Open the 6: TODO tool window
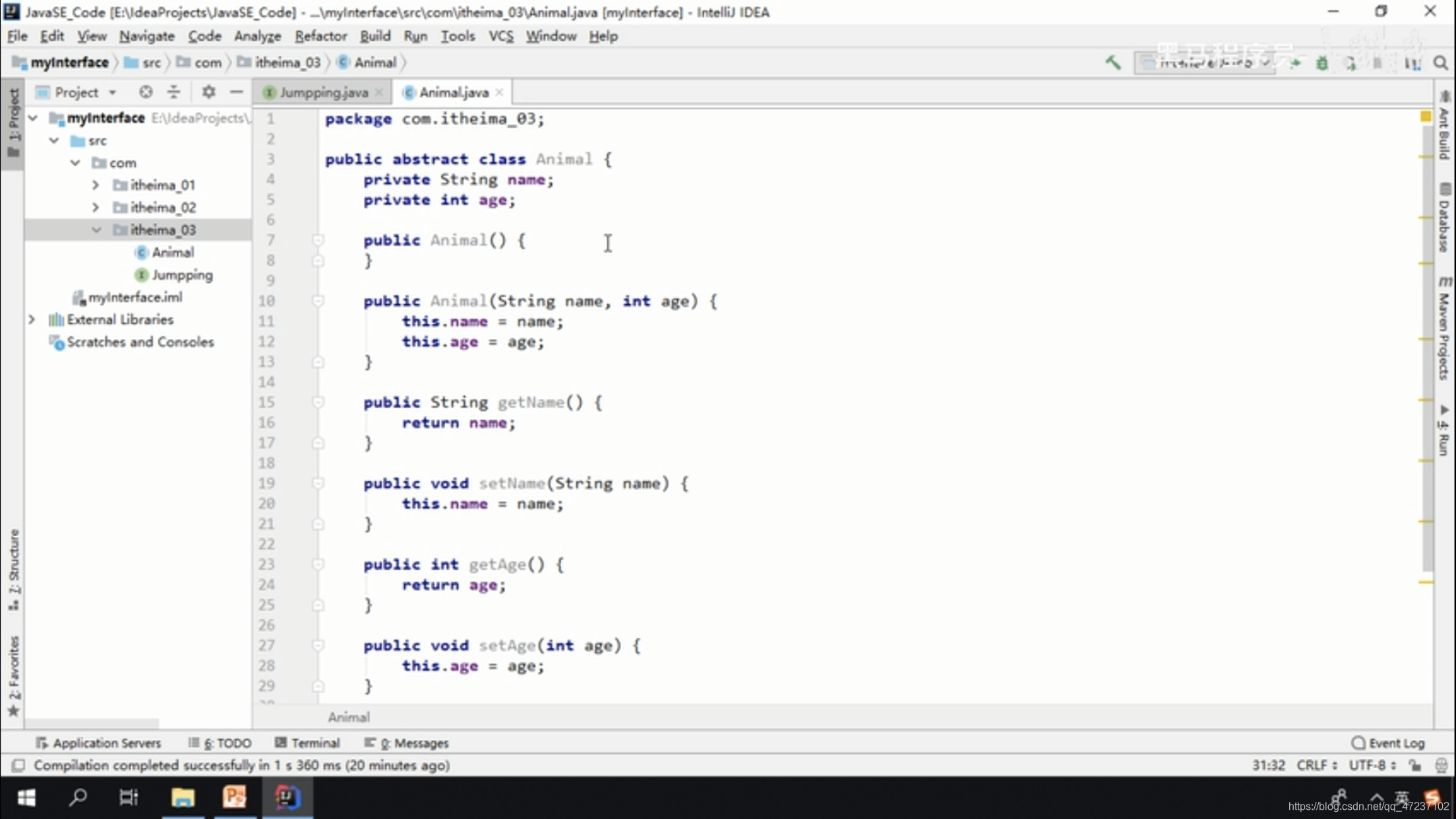 tap(220, 743)
